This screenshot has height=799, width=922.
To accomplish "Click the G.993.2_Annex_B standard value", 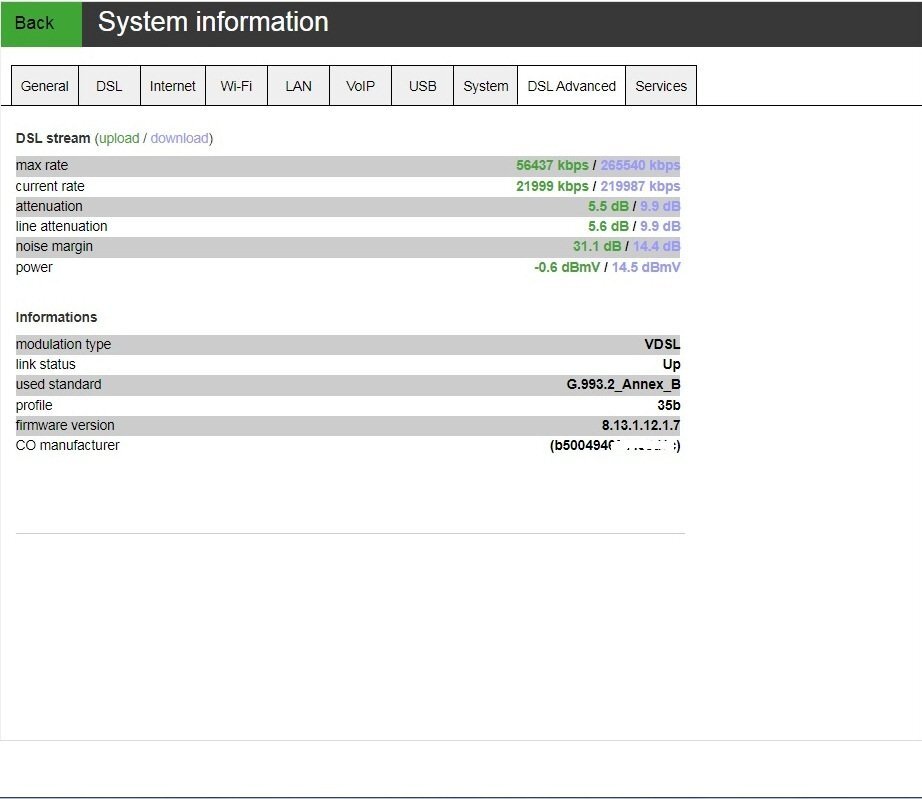I will [x=623, y=385].
